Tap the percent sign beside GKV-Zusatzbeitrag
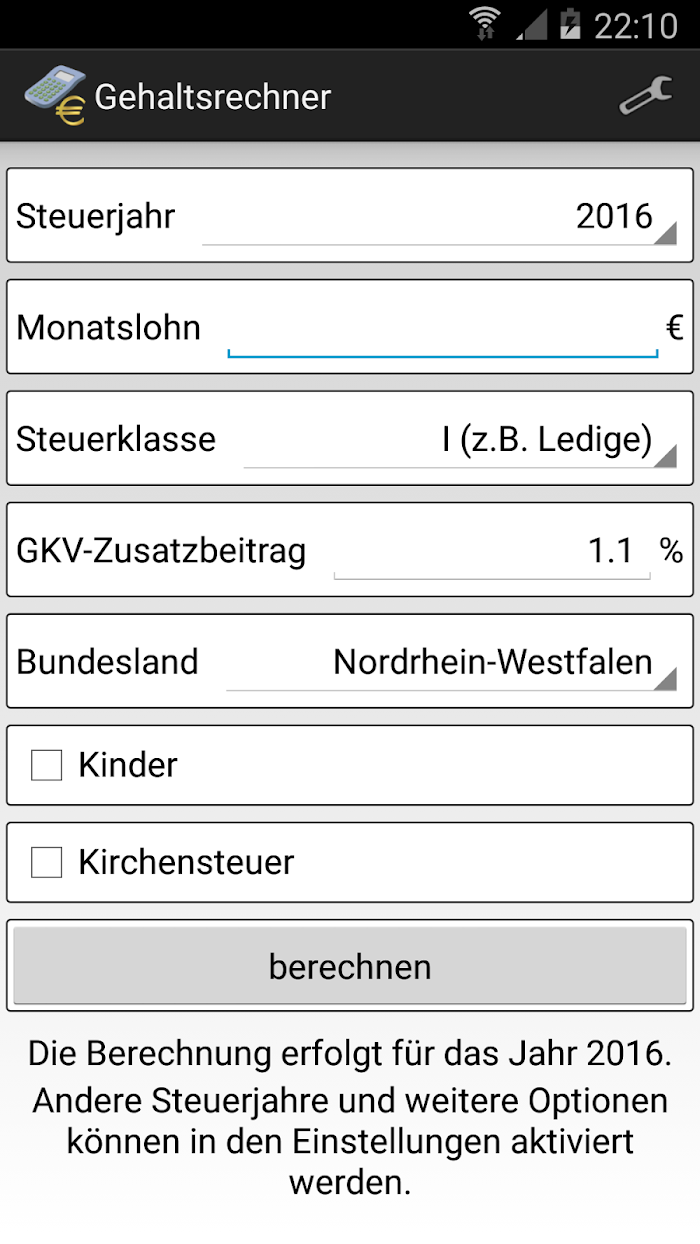700x1244 pixels. click(671, 550)
